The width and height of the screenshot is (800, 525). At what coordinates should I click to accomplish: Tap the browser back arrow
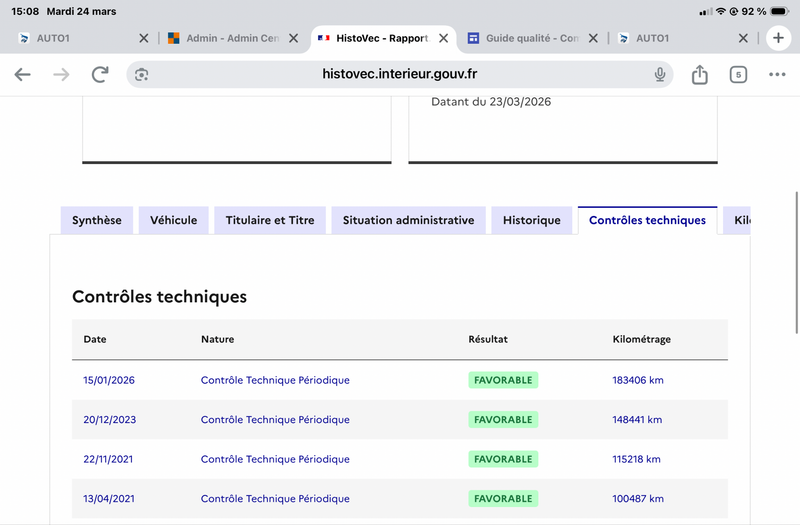[22, 75]
